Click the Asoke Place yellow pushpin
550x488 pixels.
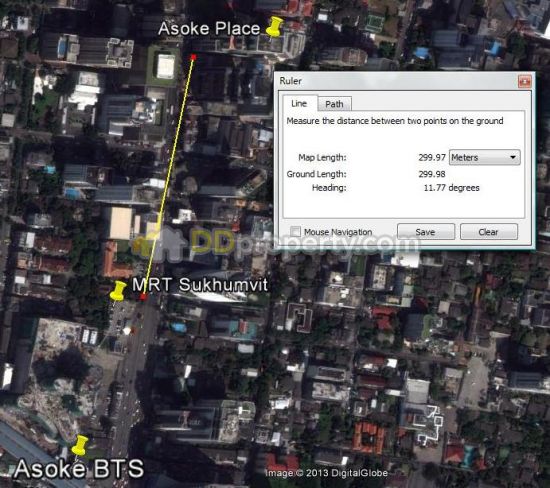[x=275, y=27]
